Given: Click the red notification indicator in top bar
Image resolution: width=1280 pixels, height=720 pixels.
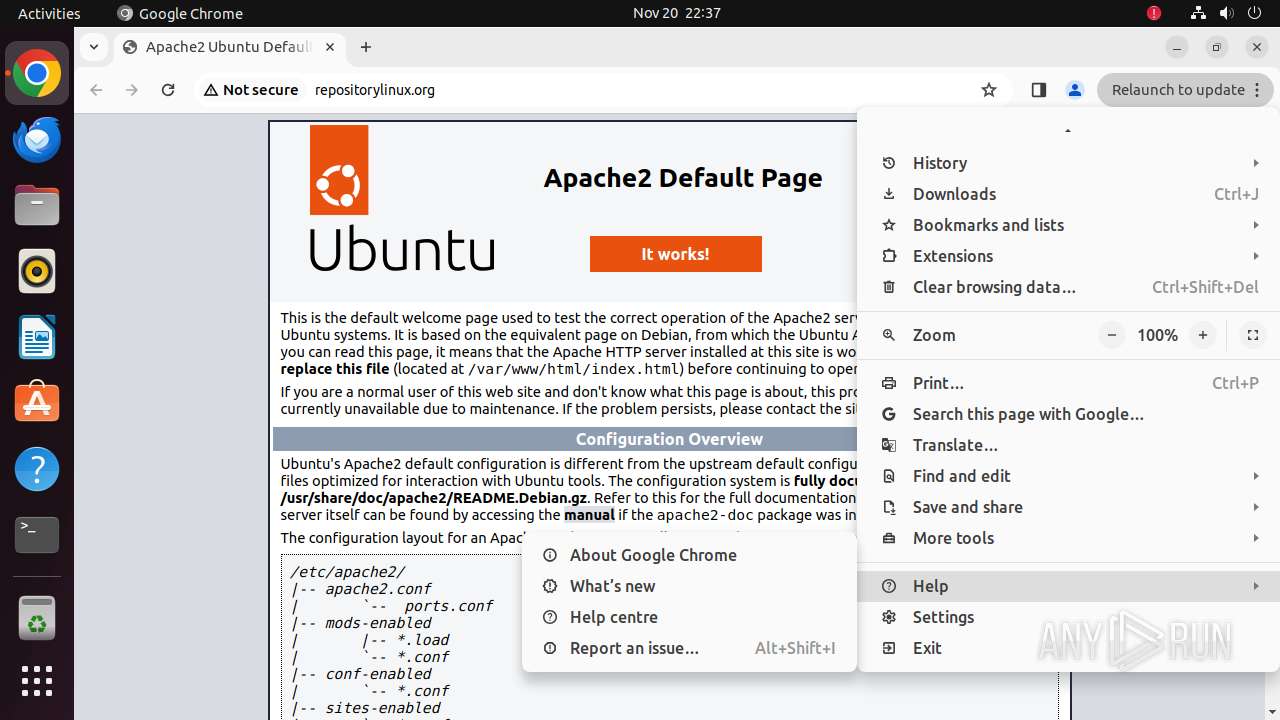Looking at the screenshot, I should (1154, 13).
